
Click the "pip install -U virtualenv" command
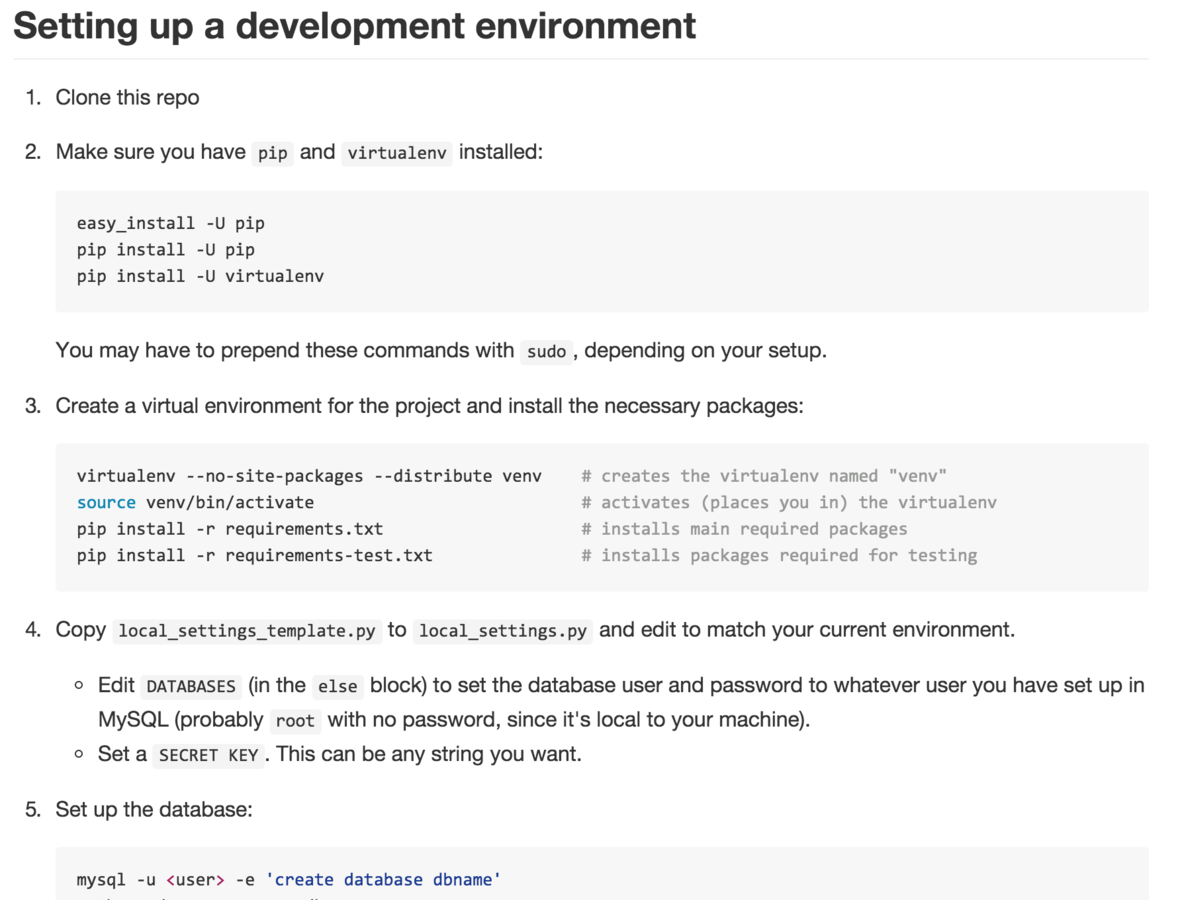tap(200, 276)
